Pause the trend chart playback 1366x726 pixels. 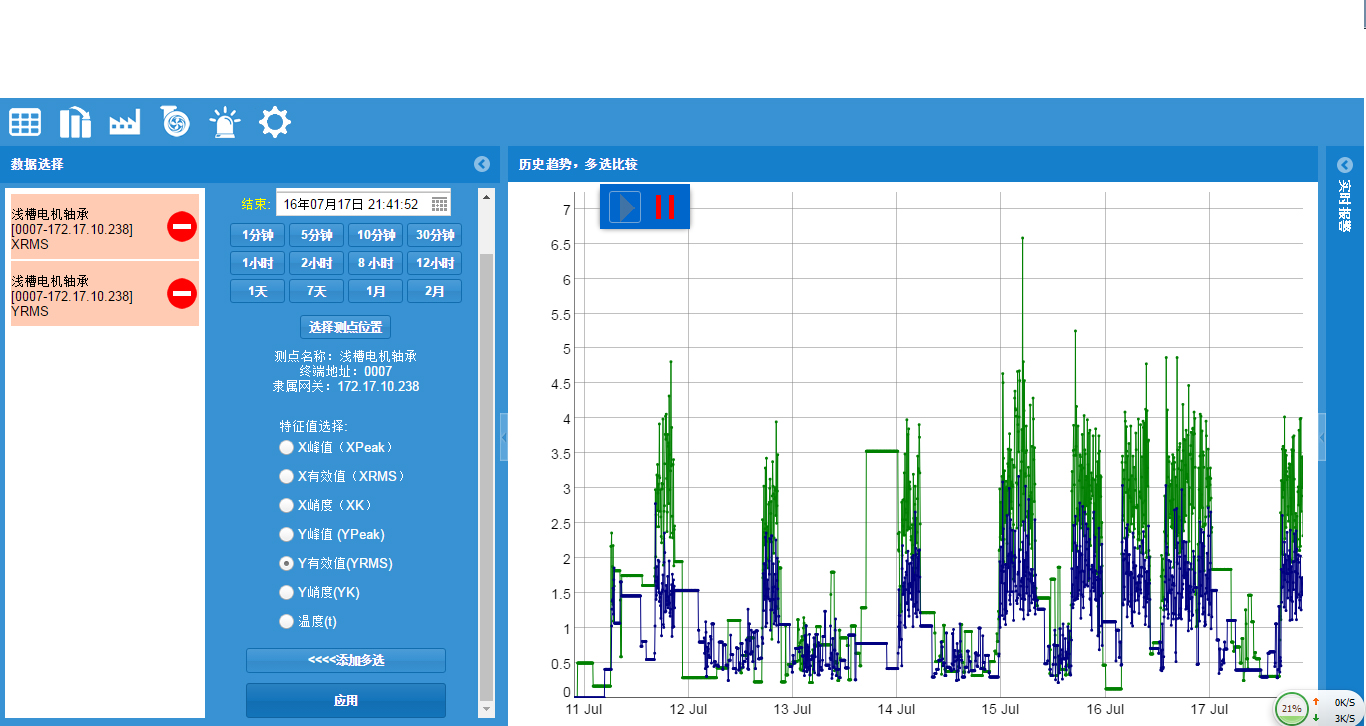(x=664, y=207)
